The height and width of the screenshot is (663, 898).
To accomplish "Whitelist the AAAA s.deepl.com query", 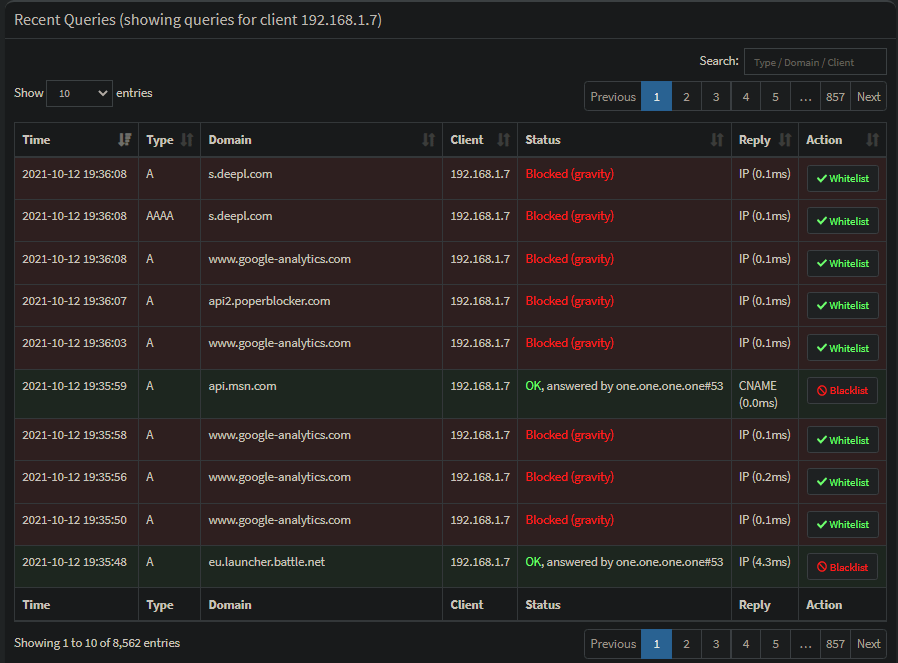I will [x=842, y=221].
